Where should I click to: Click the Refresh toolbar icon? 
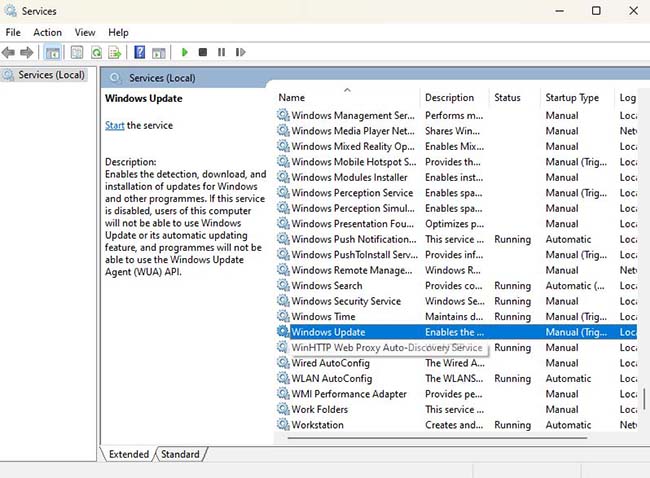coord(96,52)
